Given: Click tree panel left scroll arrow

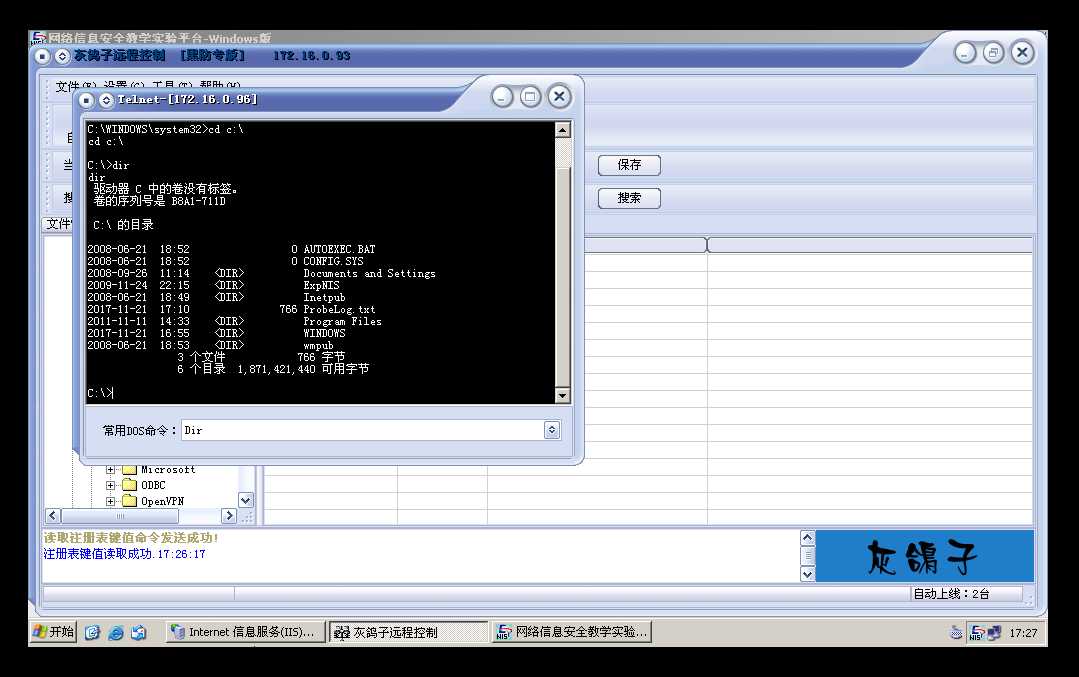Looking at the screenshot, I should (53, 515).
